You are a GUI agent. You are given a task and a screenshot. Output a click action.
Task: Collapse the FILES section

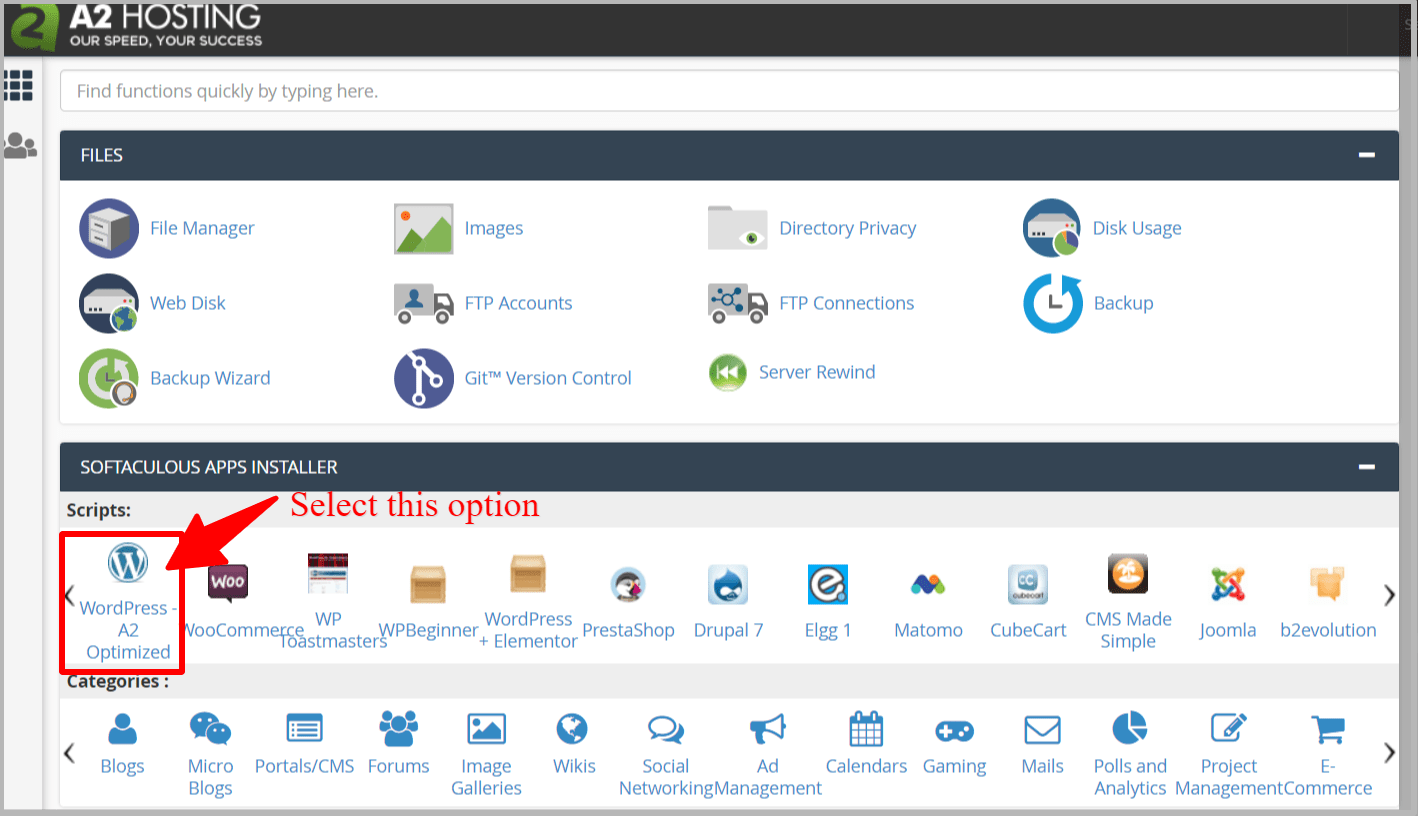point(1367,155)
